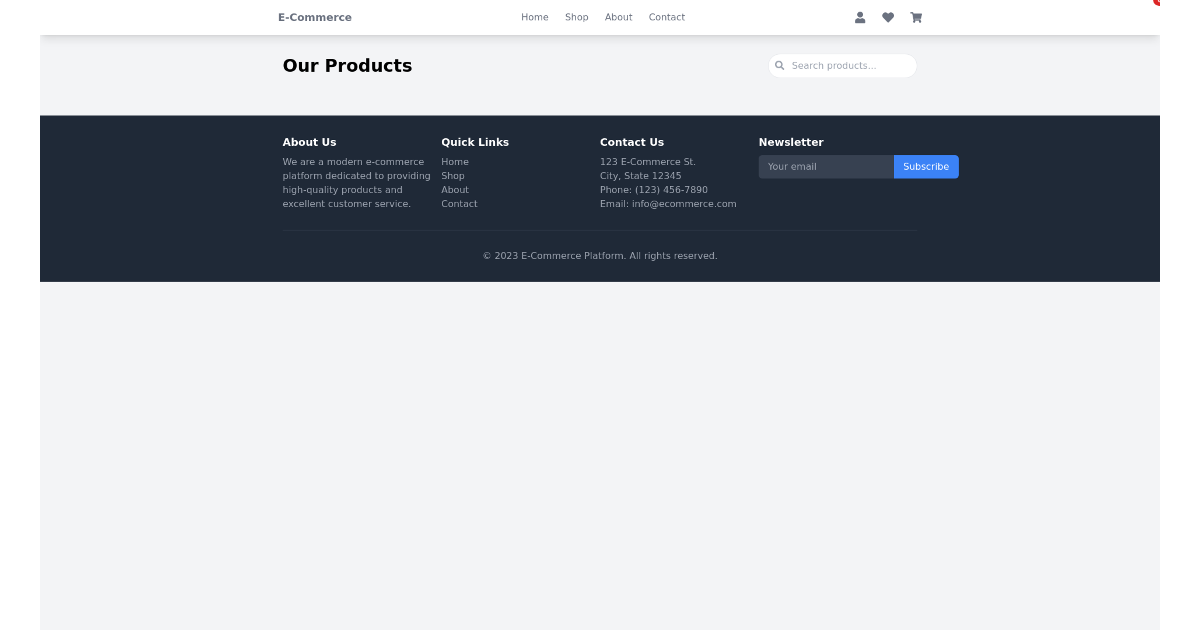This screenshot has width=1200, height=630.
Task: Open the user account icon
Action: pos(860,17)
